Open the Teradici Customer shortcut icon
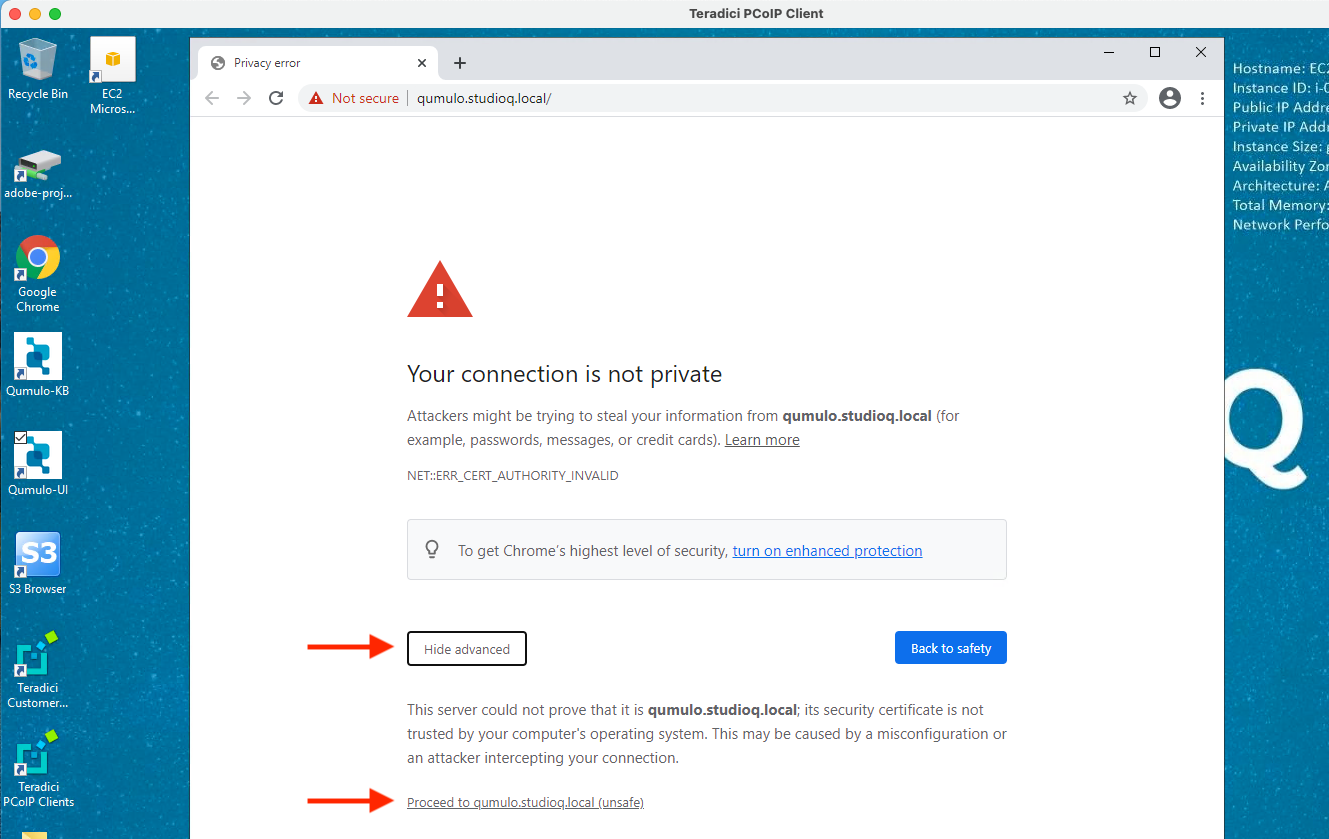 [38, 670]
